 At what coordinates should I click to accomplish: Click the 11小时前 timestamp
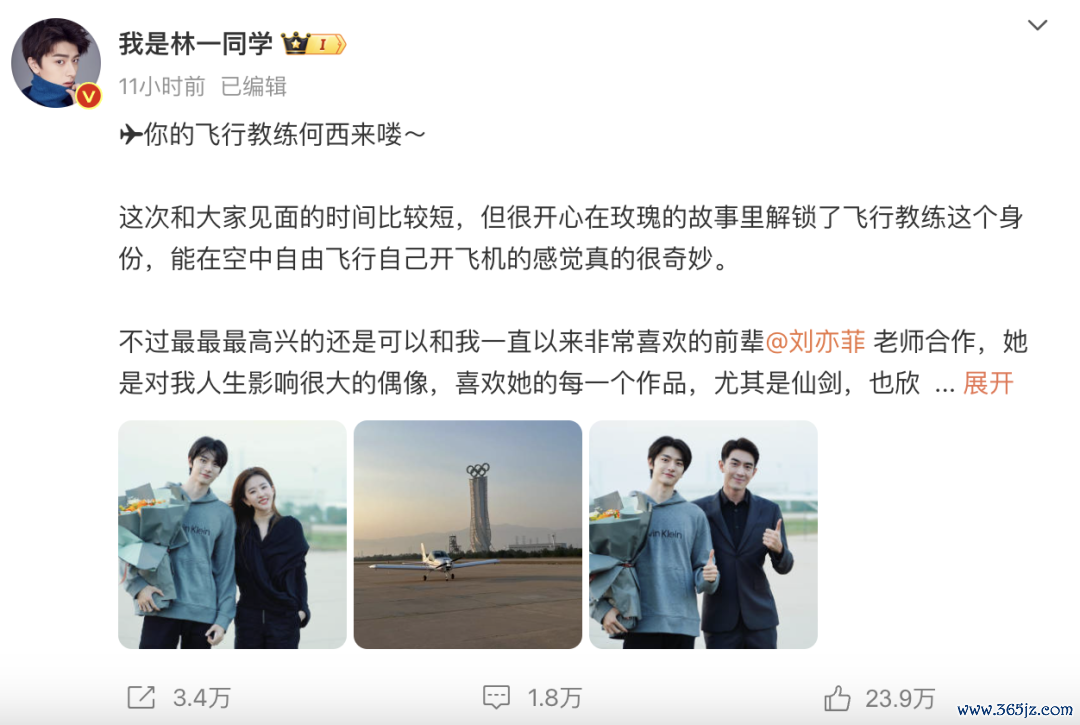click(162, 86)
